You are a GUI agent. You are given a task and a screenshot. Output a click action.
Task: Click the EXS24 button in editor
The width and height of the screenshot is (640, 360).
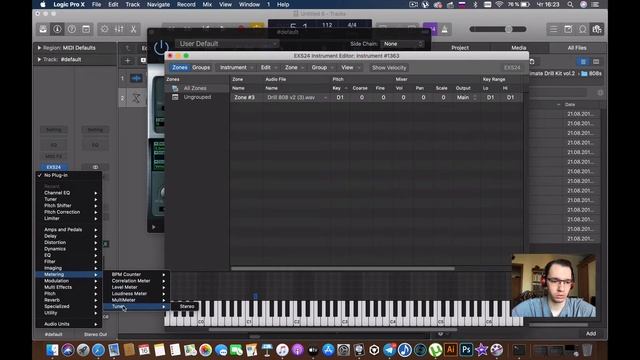point(512,67)
